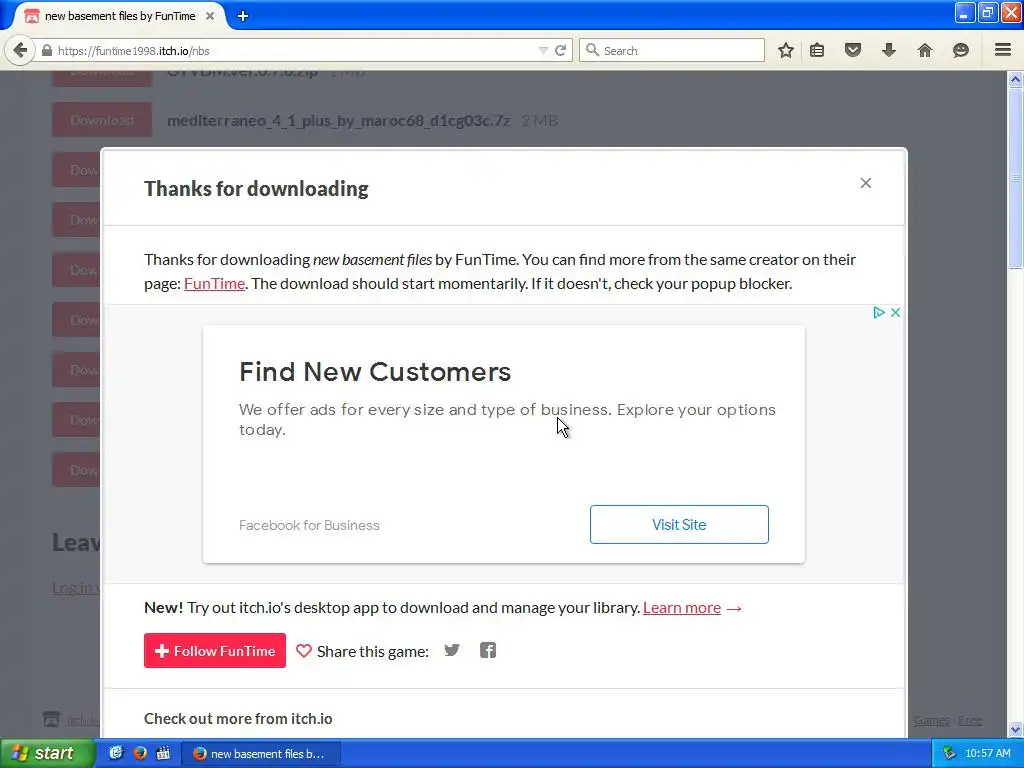Go back using the browser back arrow
Image resolution: width=1024 pixels, height=768 pixels.
[x=20, y=50]
